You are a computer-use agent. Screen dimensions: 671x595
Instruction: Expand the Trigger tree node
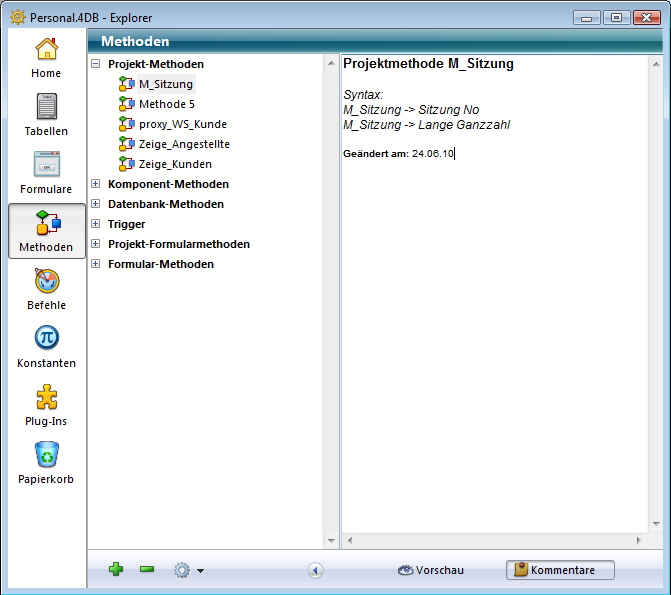(96, 224)
